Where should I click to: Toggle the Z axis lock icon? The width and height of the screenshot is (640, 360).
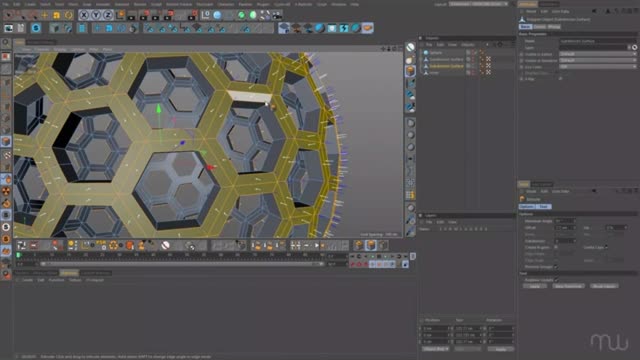(x=108, y=15)
